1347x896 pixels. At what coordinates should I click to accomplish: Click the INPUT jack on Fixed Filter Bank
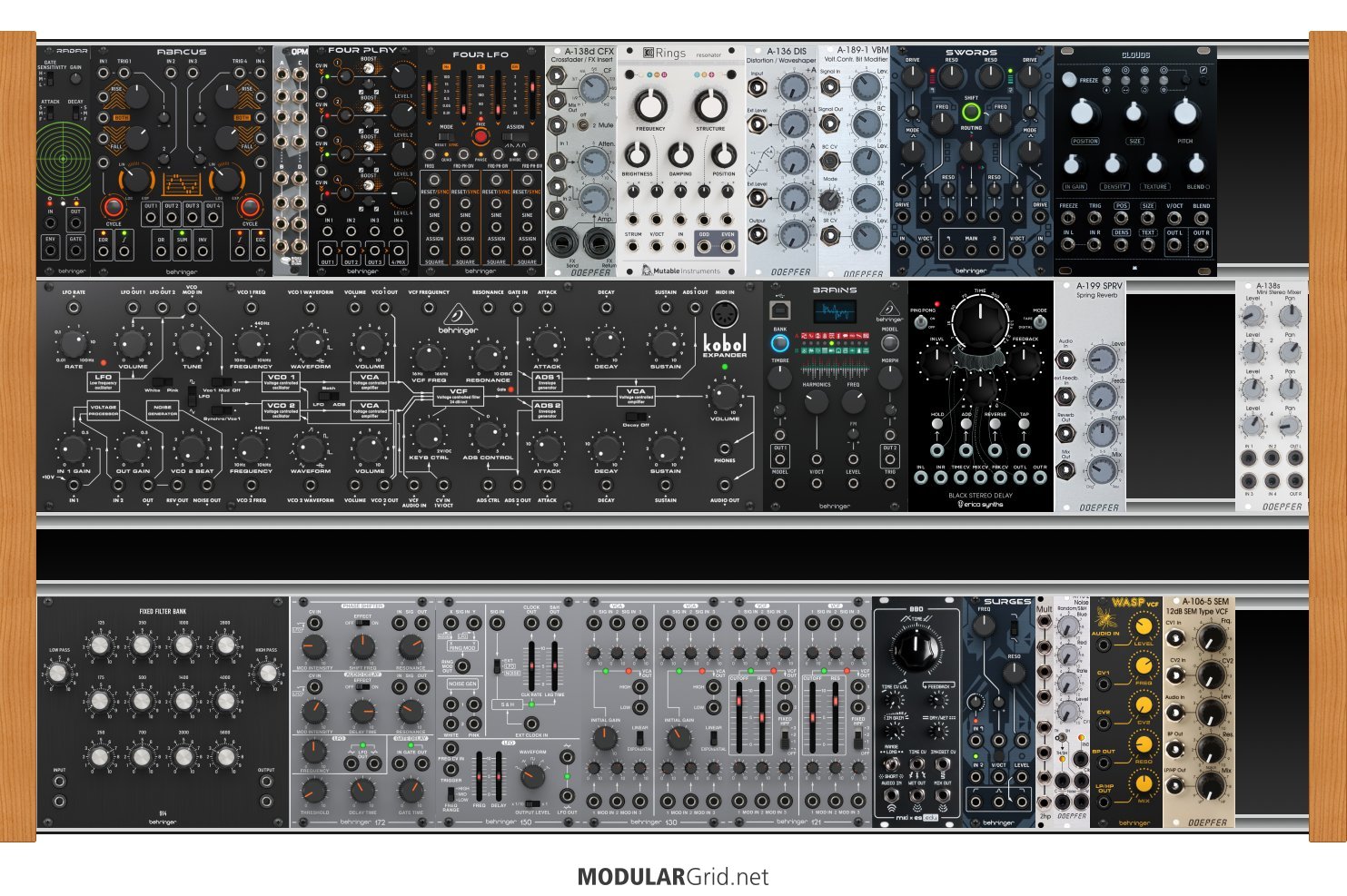[59, 782]
